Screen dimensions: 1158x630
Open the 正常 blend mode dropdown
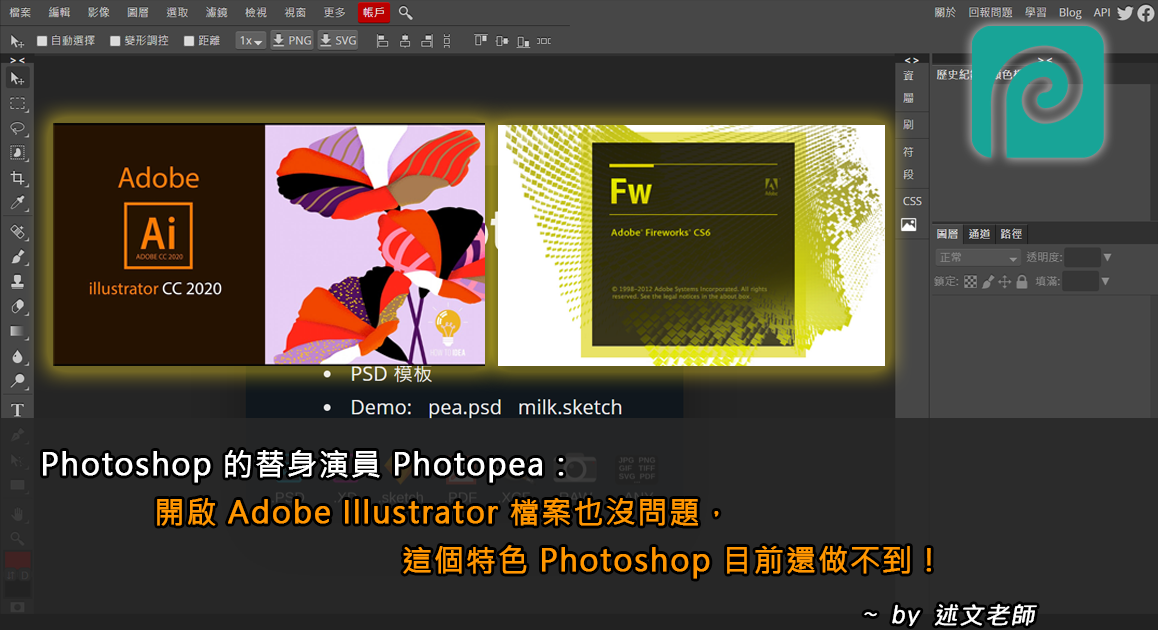[x=978, y=258]
